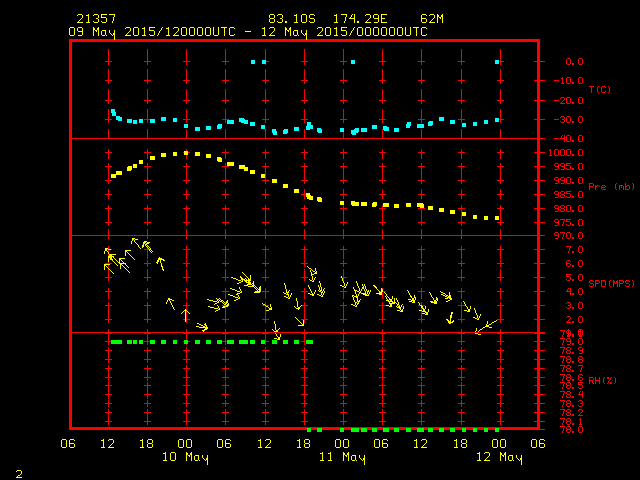Click the Pre (mb) pressure axis label

611,187
